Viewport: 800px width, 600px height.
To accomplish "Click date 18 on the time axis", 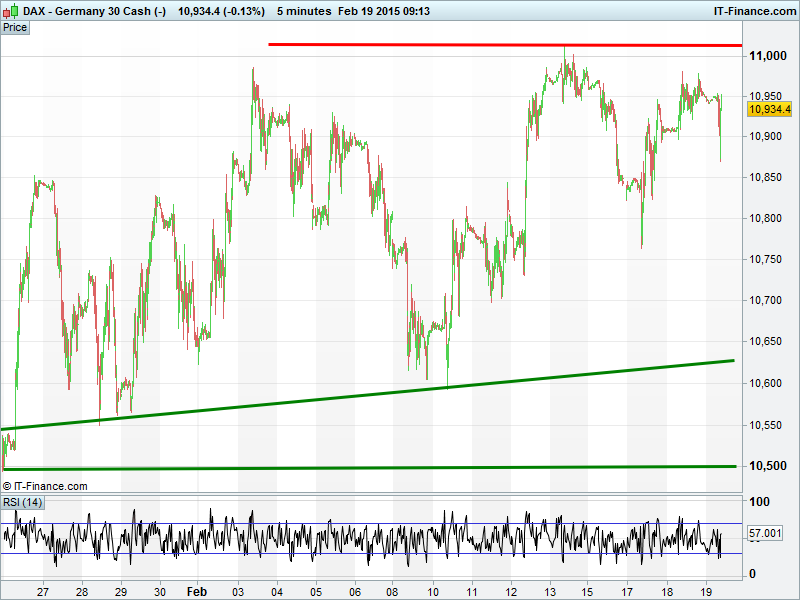I will pyautogui.click(x=667, y=592).
